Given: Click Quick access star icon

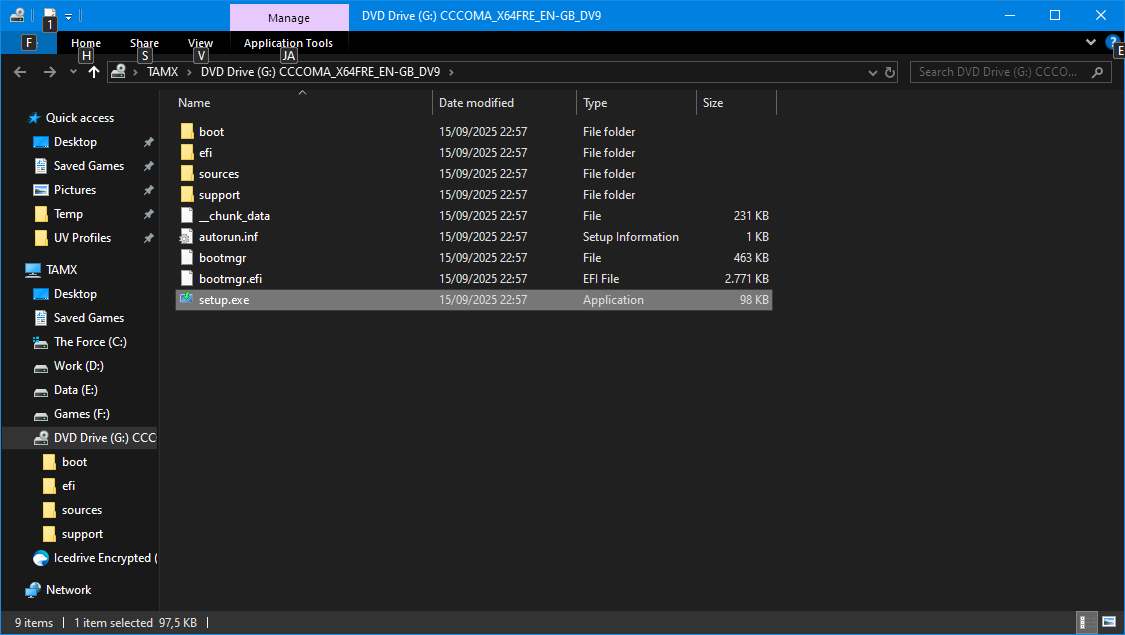Looking at the screenshot, I should 34,118.
